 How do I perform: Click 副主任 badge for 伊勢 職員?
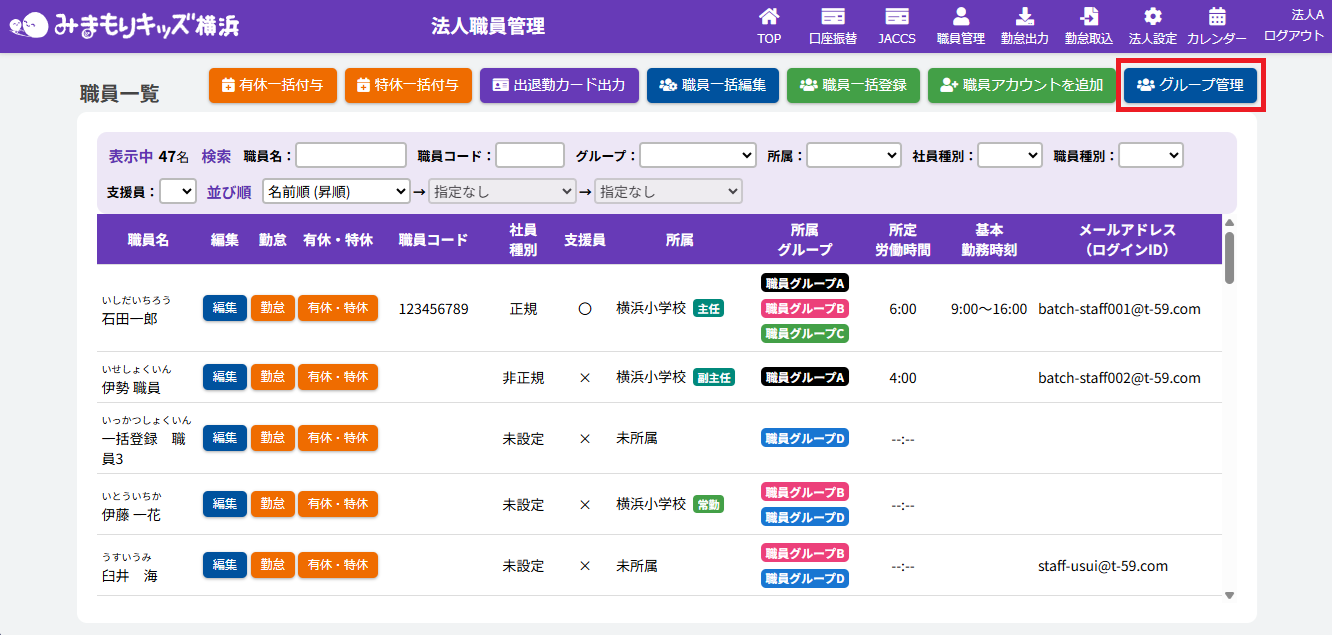(714, 377)
